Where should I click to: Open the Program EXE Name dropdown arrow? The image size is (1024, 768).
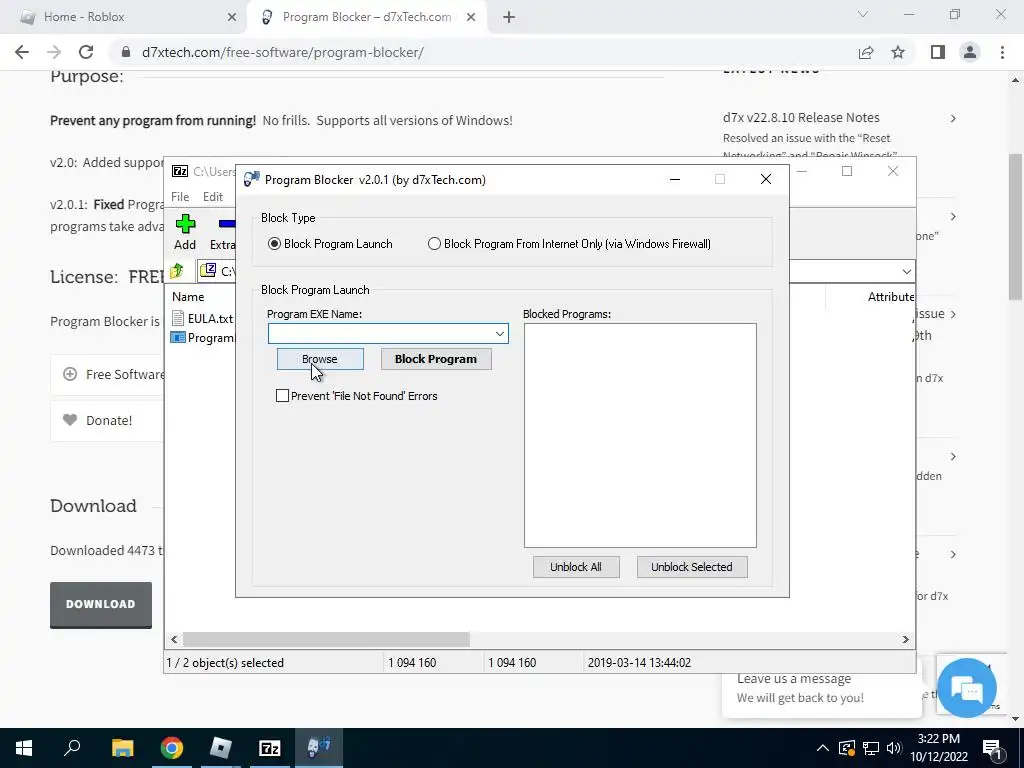tap(500, 334)
